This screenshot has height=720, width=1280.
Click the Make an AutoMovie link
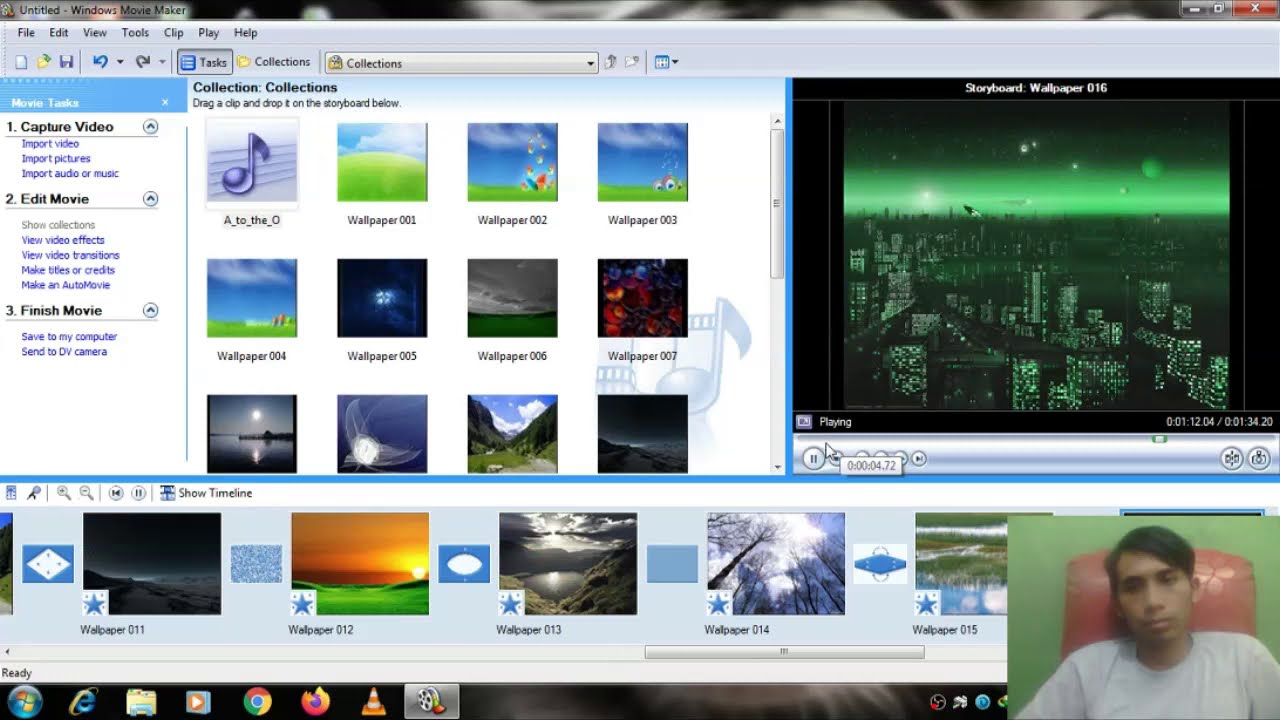[x=66, y=285]
